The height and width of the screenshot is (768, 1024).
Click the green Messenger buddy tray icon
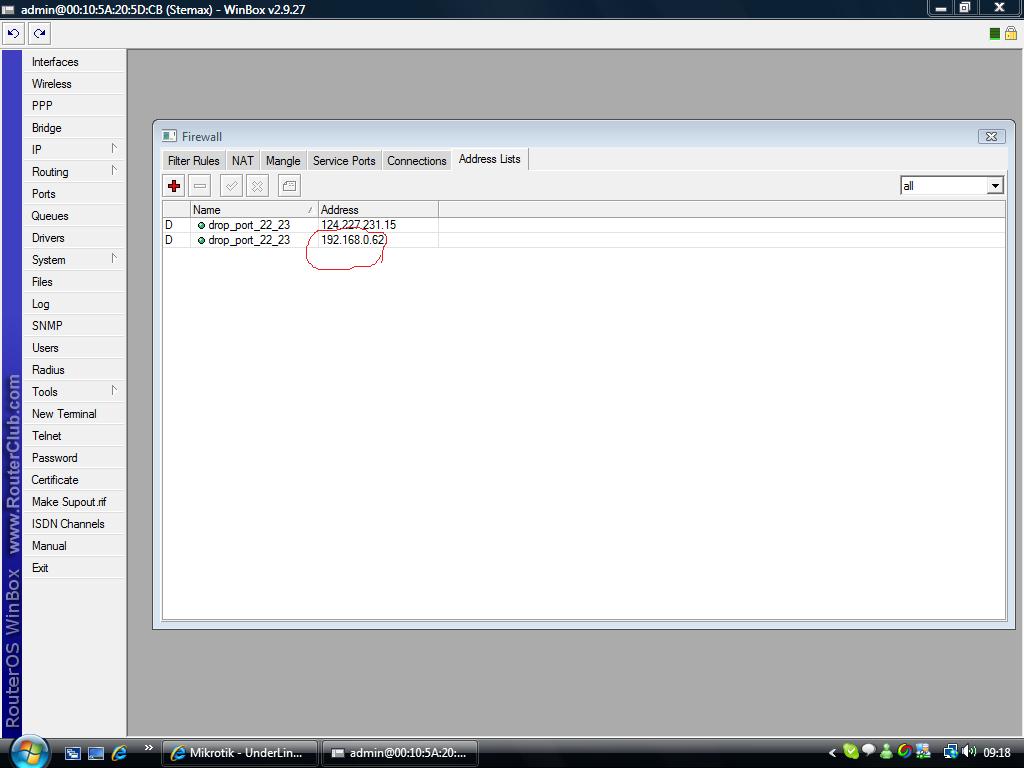click(886, 752)
